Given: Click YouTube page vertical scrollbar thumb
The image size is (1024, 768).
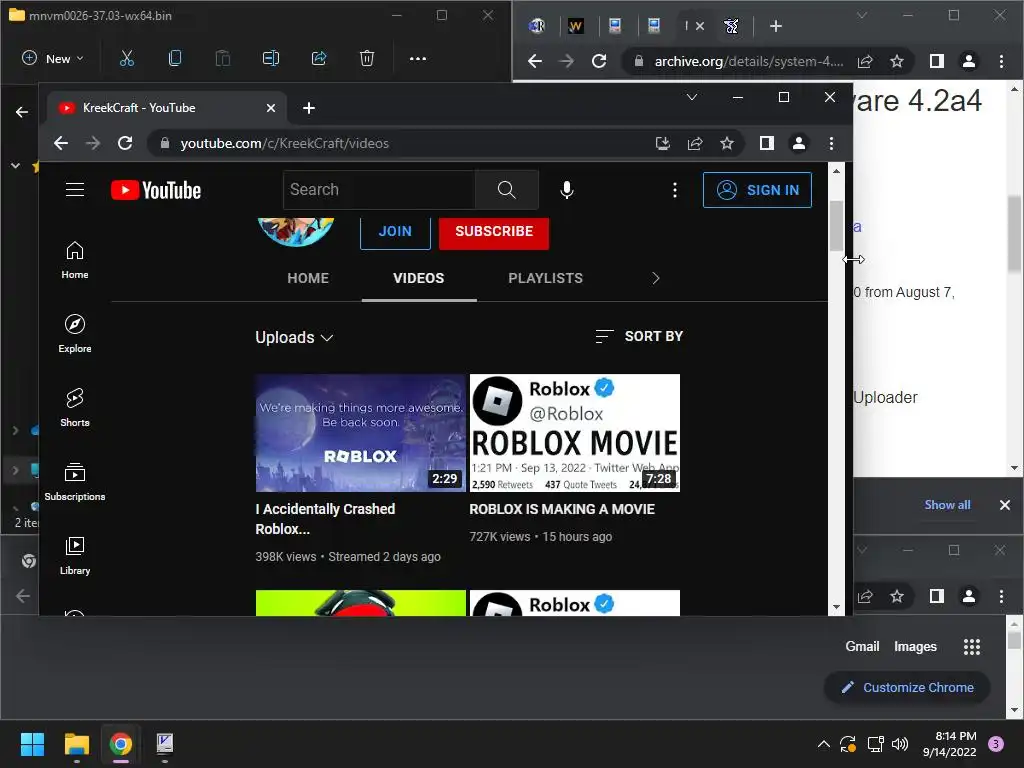Looking at the screenshot, I should coord(836,226).
